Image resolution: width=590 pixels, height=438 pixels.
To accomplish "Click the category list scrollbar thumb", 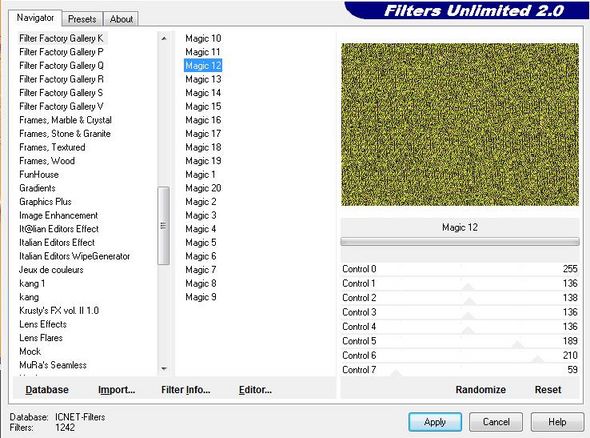I will click(163, 226).
